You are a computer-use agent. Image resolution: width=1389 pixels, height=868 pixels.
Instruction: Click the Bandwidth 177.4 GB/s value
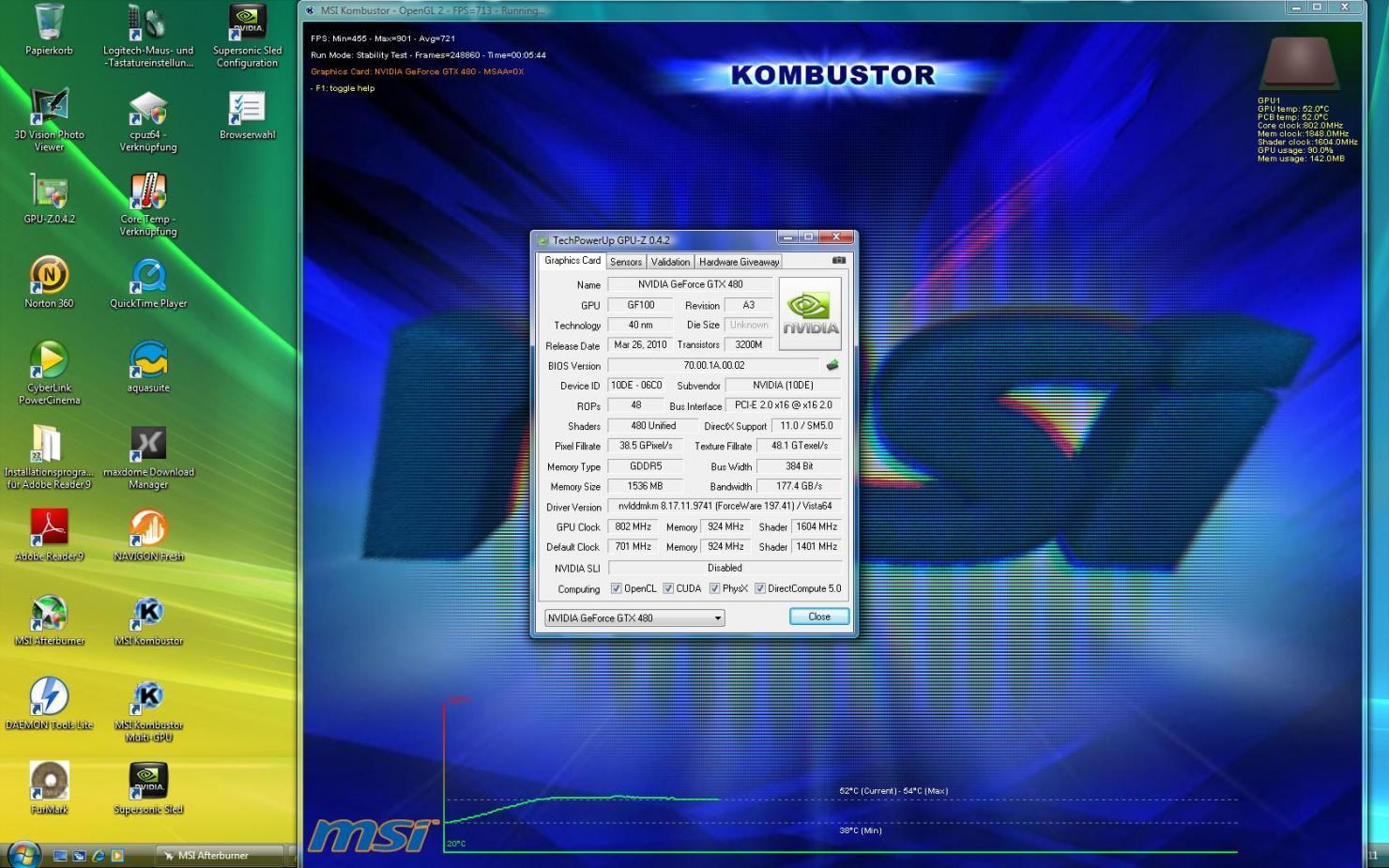coord(799,486)
